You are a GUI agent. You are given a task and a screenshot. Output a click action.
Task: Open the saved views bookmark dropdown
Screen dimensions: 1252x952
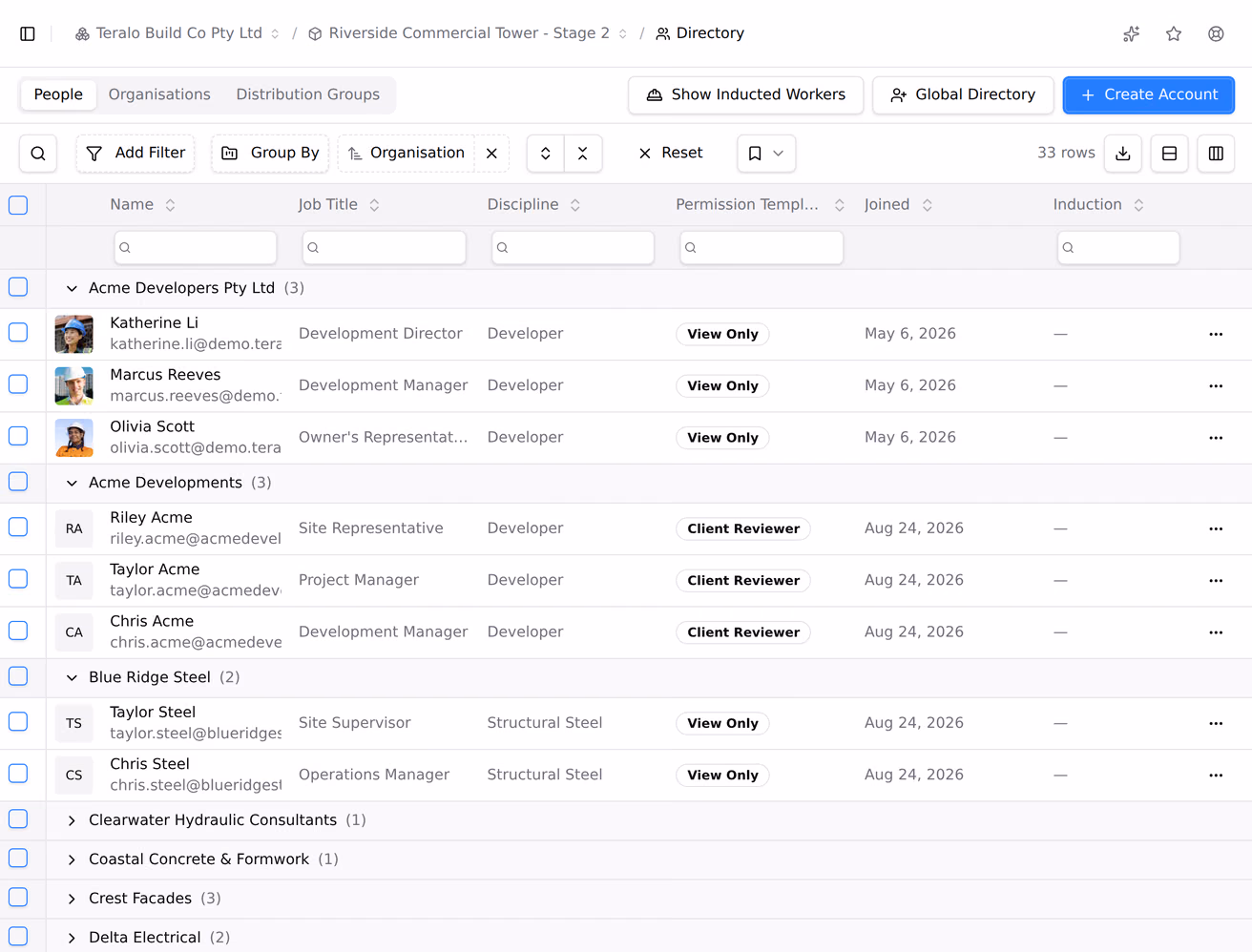(766, 154)
